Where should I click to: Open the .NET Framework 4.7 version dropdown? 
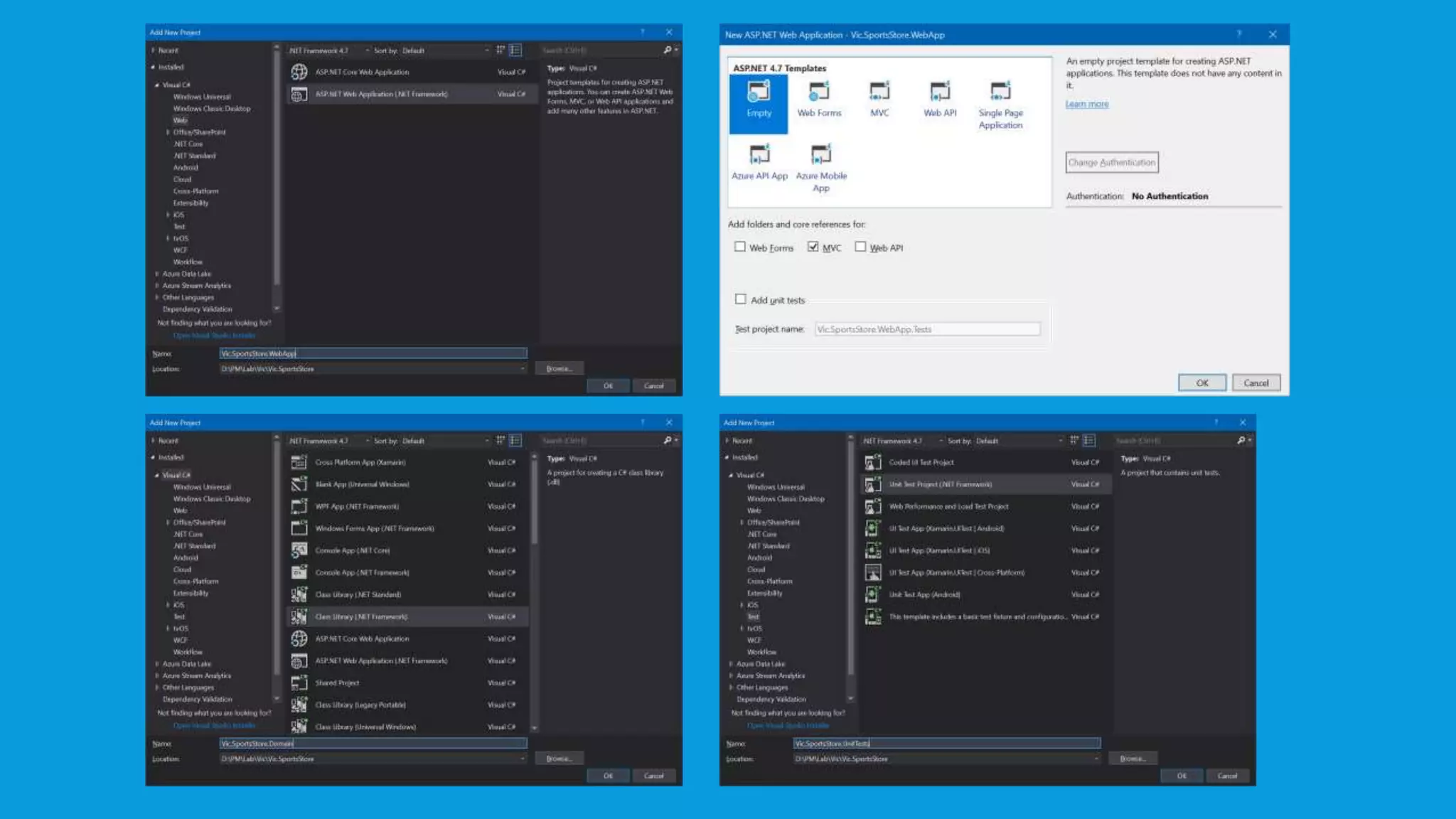tap(328, 50)
